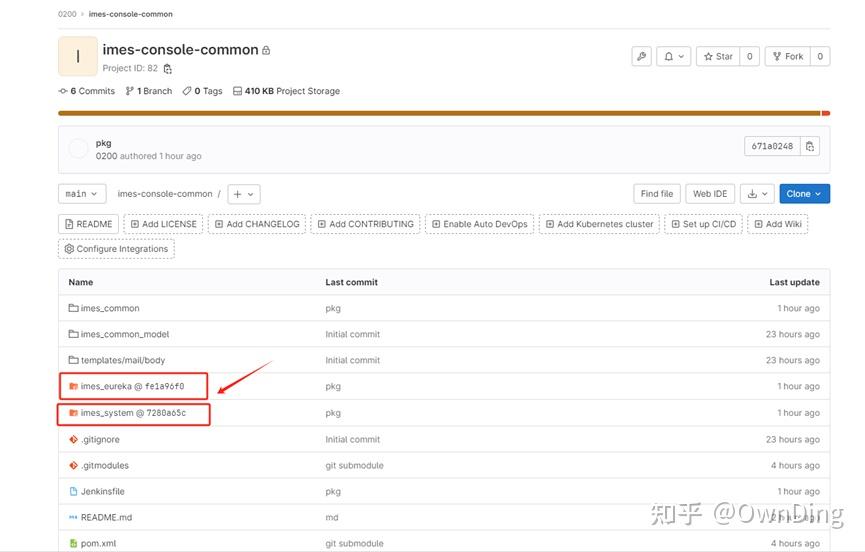Open the README button
The image size is (865, 552).
pyautogui.click(x=88, y=224)
